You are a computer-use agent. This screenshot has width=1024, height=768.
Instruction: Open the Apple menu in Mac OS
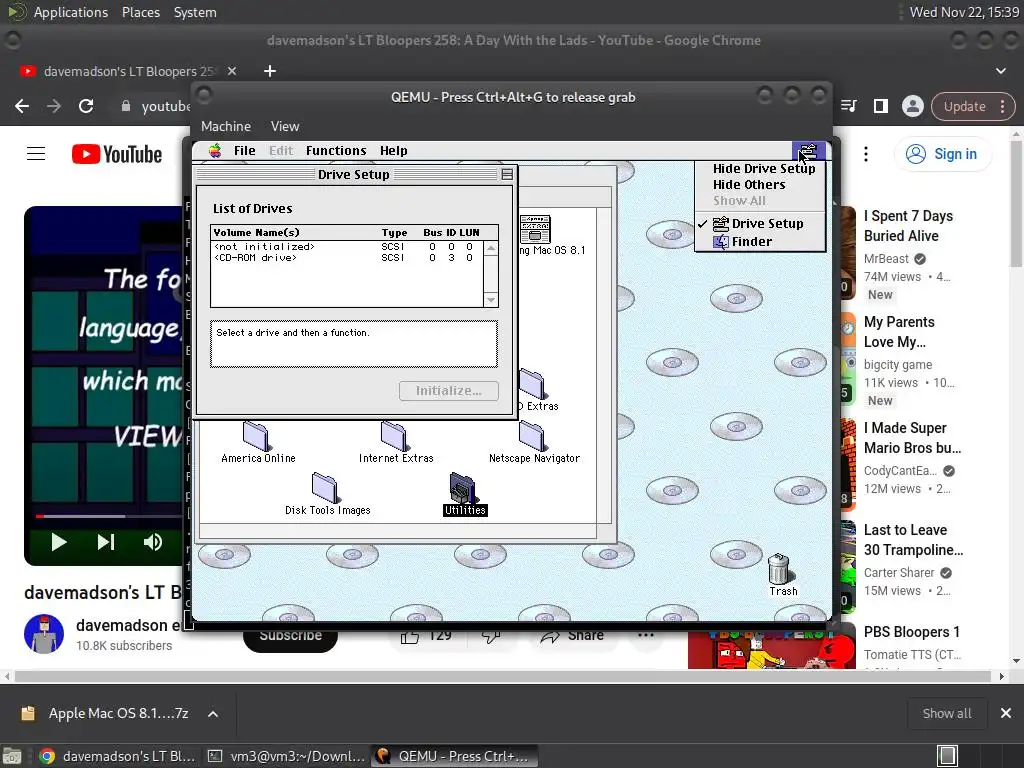pos(215,151)
